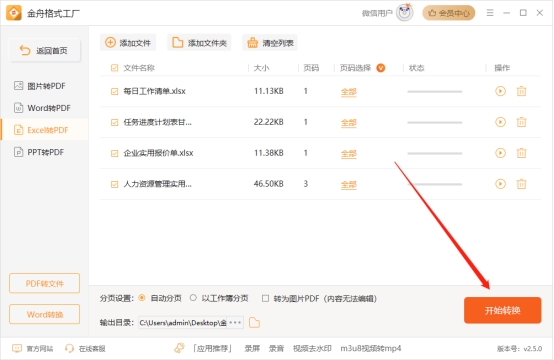554x360 pixels.
Task: Open the user avatar profile
Action: (405, 12)
